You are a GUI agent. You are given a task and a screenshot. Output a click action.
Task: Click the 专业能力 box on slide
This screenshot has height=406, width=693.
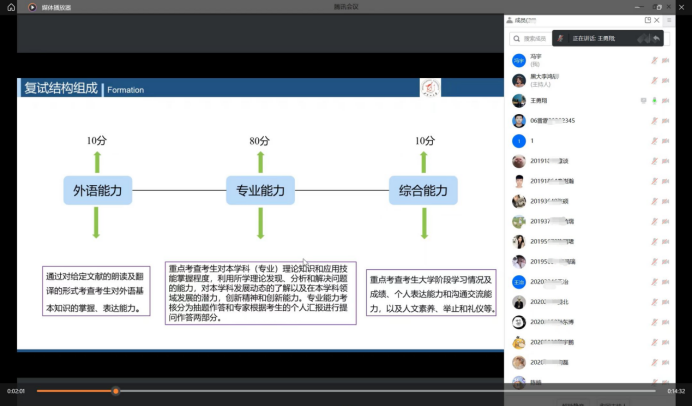260,190
